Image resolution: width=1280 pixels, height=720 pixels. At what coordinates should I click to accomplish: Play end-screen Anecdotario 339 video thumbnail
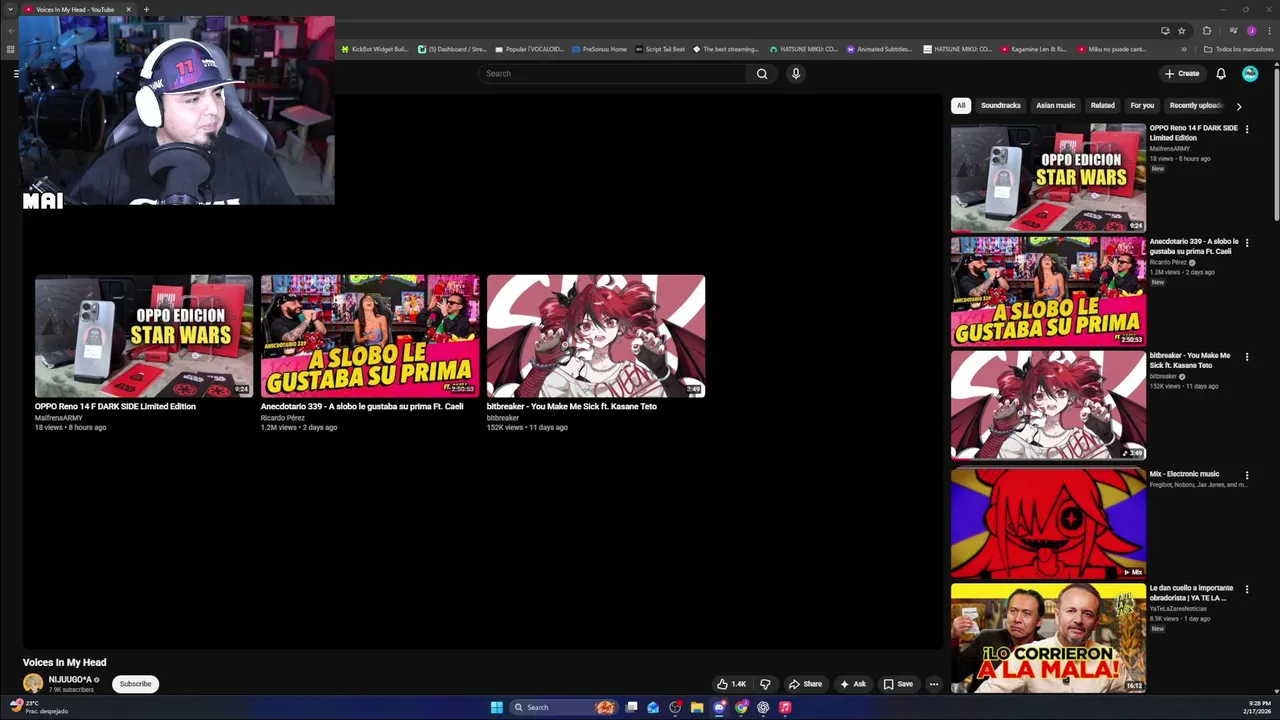point(370,336)
